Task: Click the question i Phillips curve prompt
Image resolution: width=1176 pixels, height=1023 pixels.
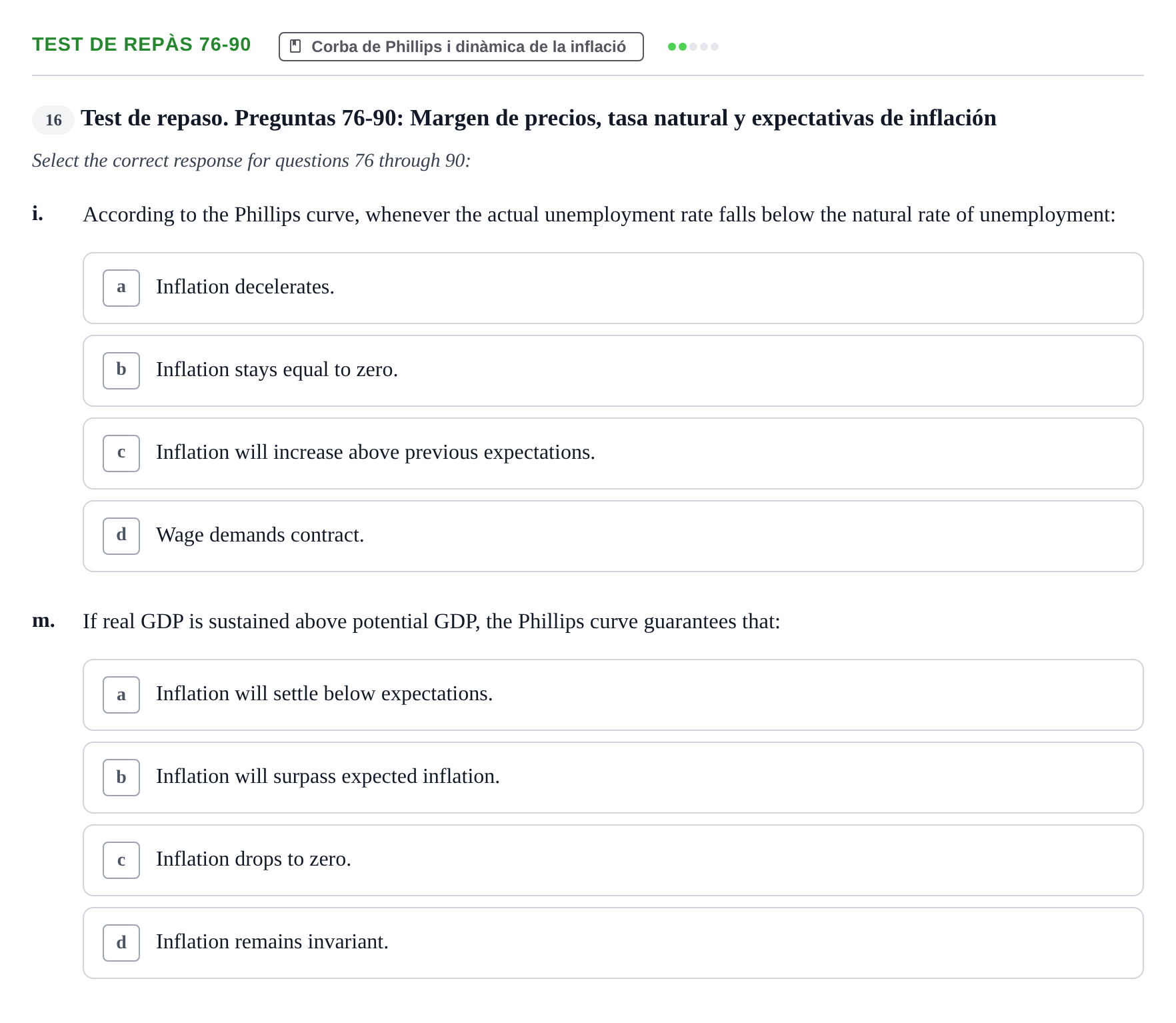Action: [599, 215]
